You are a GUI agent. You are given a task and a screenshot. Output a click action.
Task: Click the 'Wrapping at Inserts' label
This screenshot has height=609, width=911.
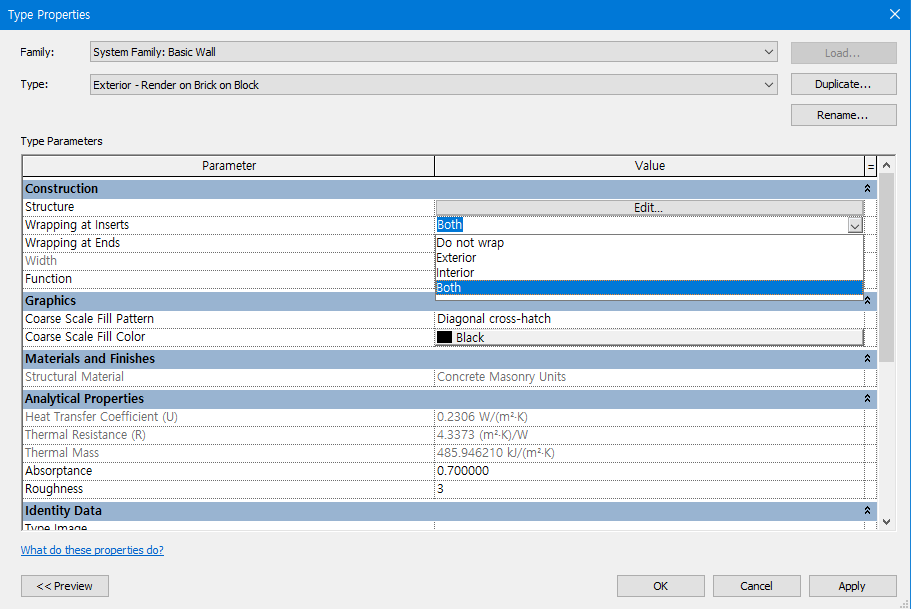[x=77, y=225]
